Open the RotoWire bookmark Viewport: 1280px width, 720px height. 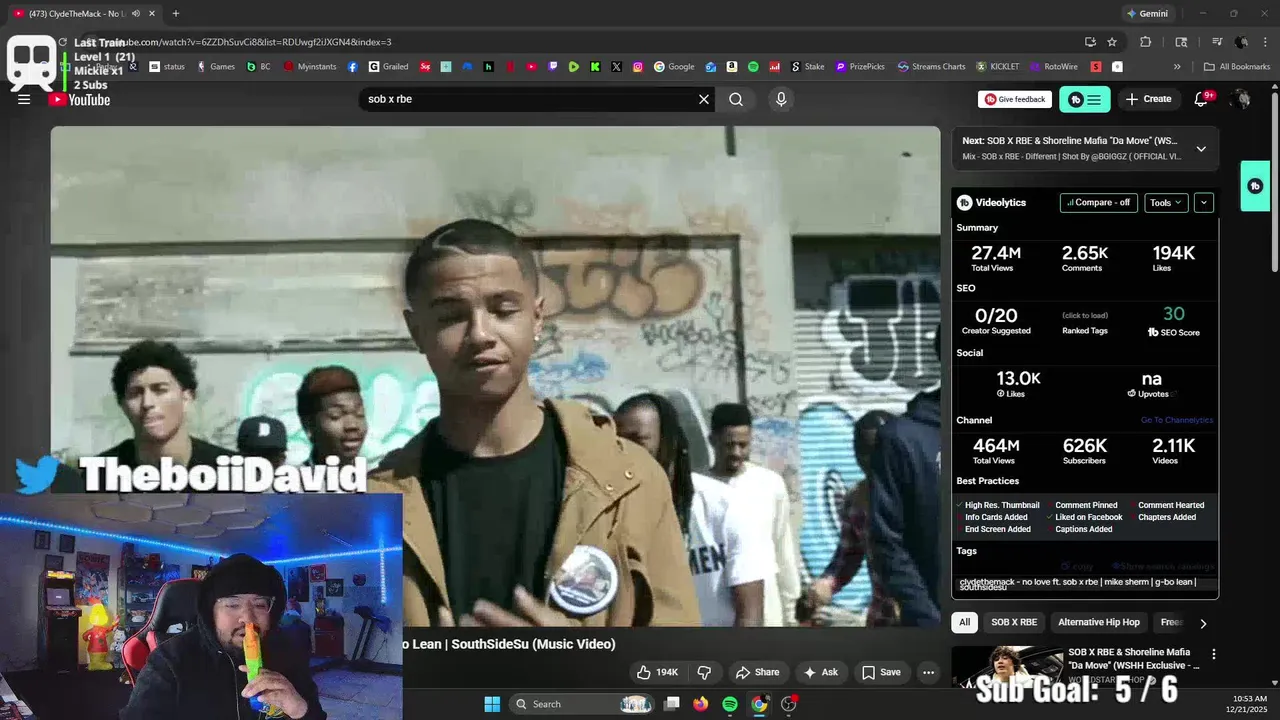click(1053, 66)
